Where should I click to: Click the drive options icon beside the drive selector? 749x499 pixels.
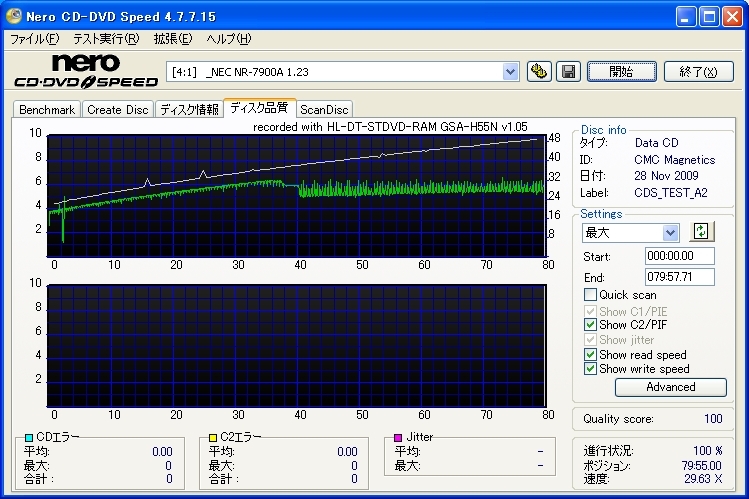(540, 71)
